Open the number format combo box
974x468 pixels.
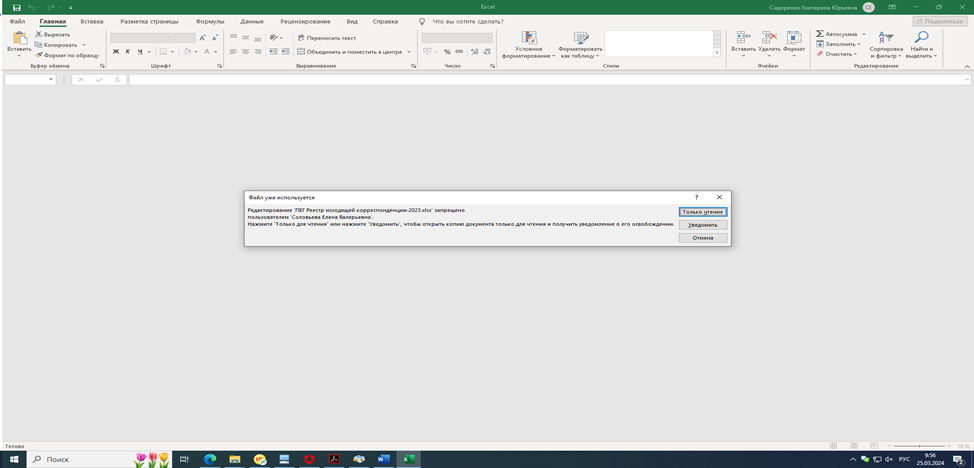click(457, 38)
